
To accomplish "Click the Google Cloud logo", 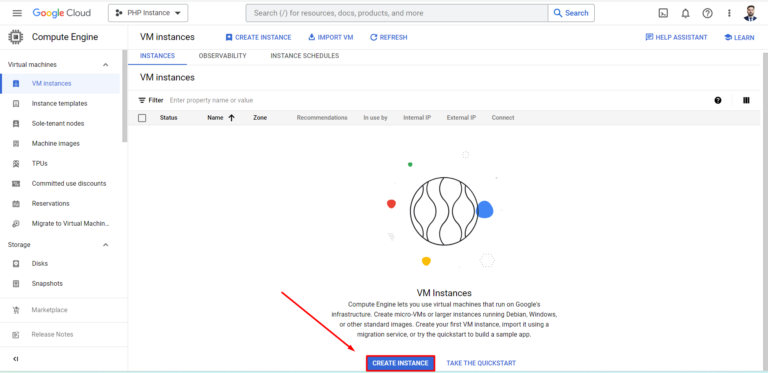I will pyautogui.click(x=62, y=13).
